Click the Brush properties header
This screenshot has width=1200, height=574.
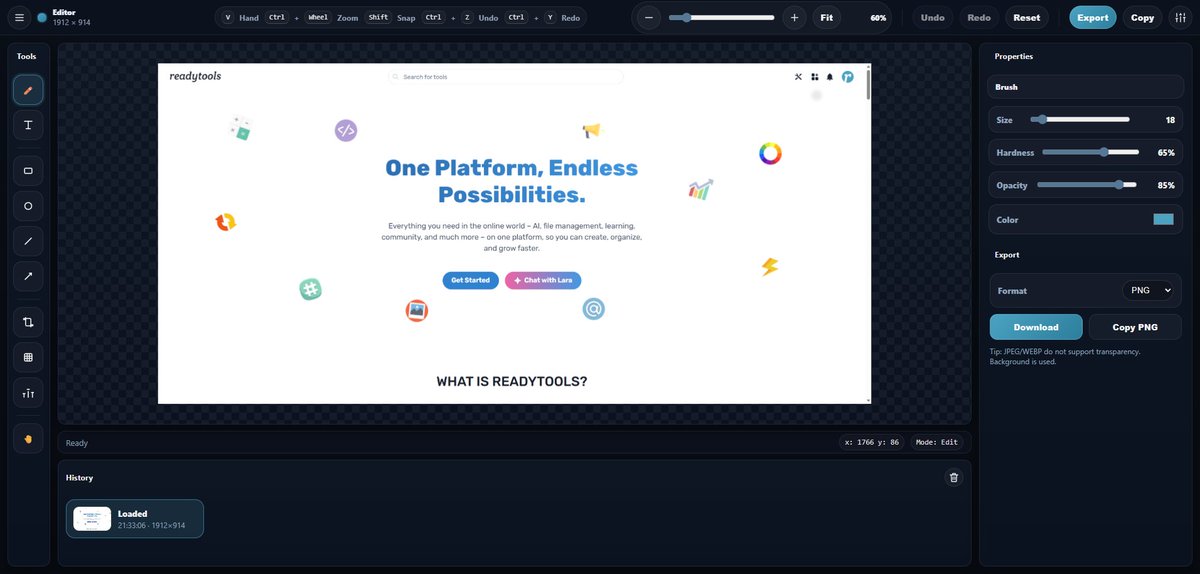(x=1085, y=87)
